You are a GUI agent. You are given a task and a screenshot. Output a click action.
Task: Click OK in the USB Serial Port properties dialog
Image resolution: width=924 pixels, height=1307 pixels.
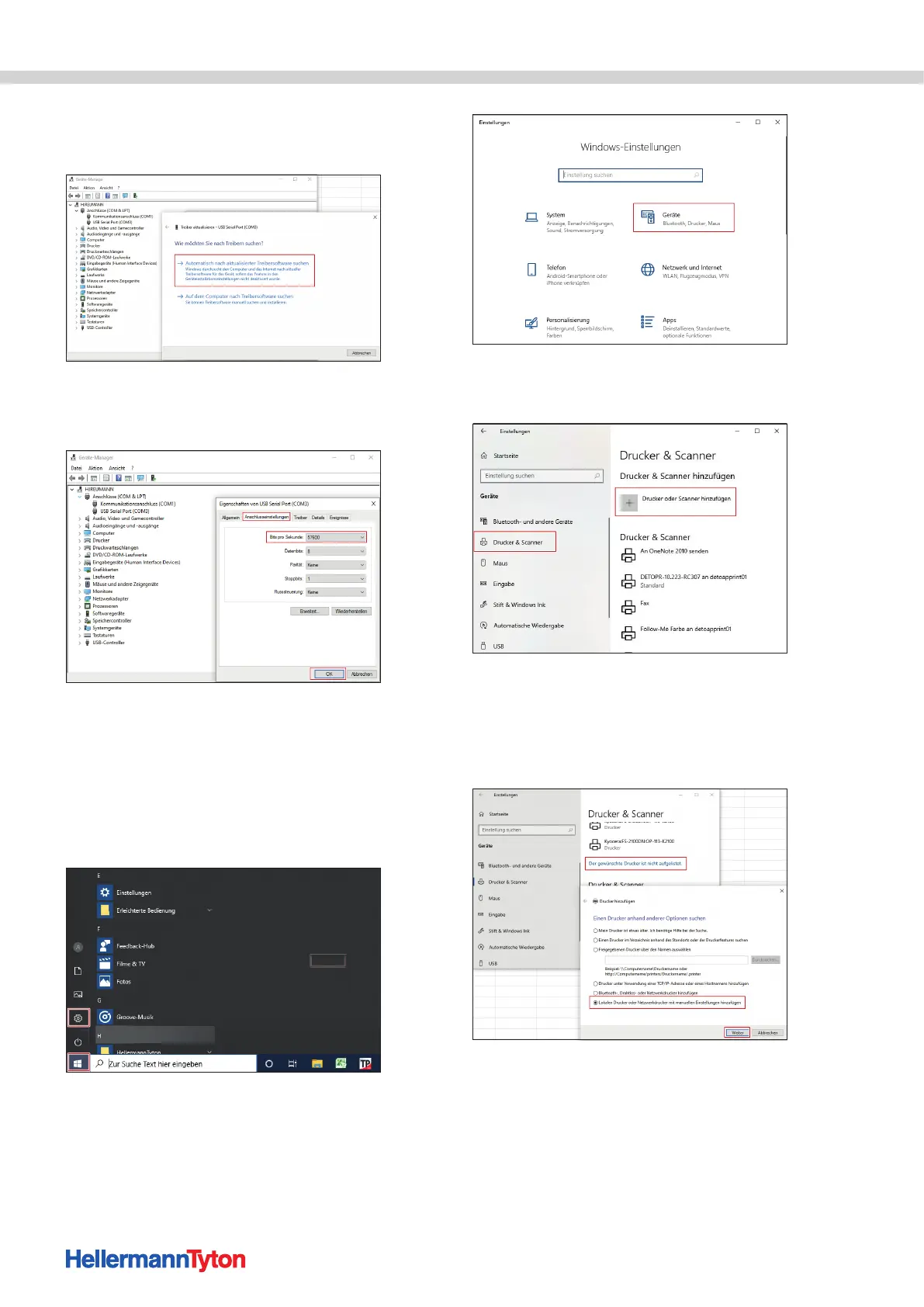click(329, 674)
